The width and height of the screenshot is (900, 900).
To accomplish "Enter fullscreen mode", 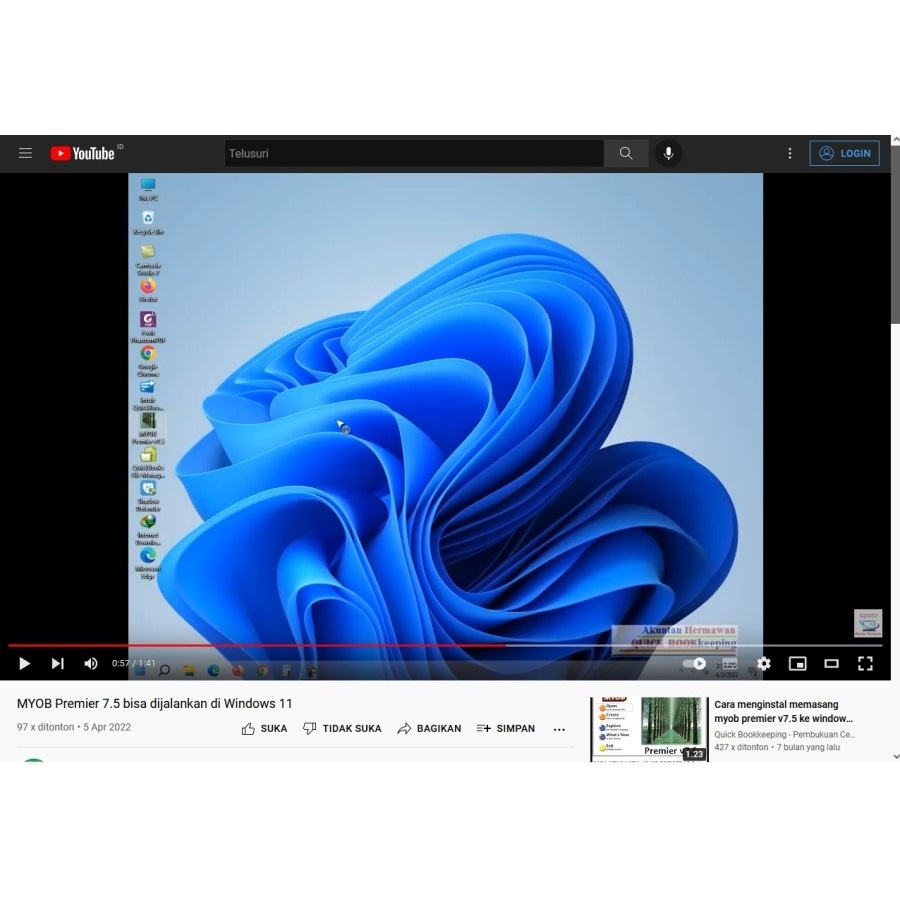I will 865,663.
